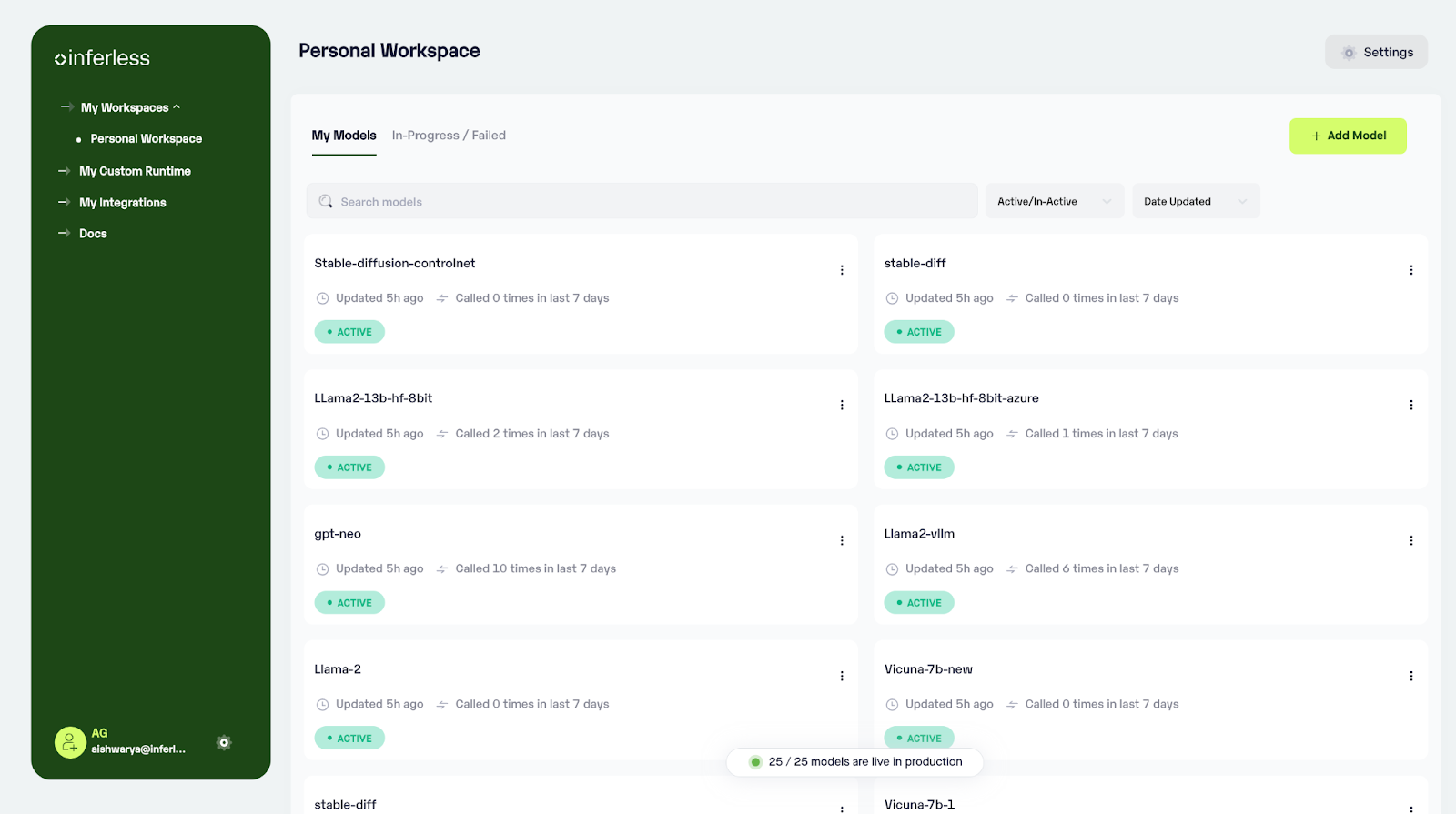Switch to In-Progress / Failed tab
The height and width of the screenshot is (814, 1456).
click(449, 136)
